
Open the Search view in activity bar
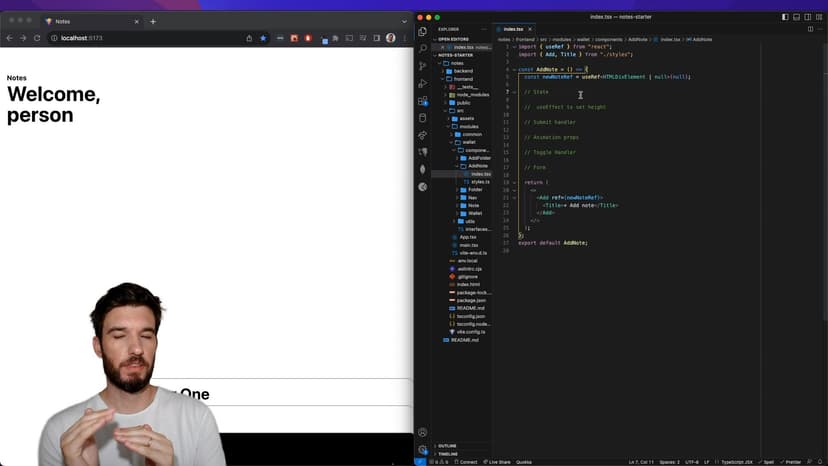pyautogui.click(x=423, y=49)
